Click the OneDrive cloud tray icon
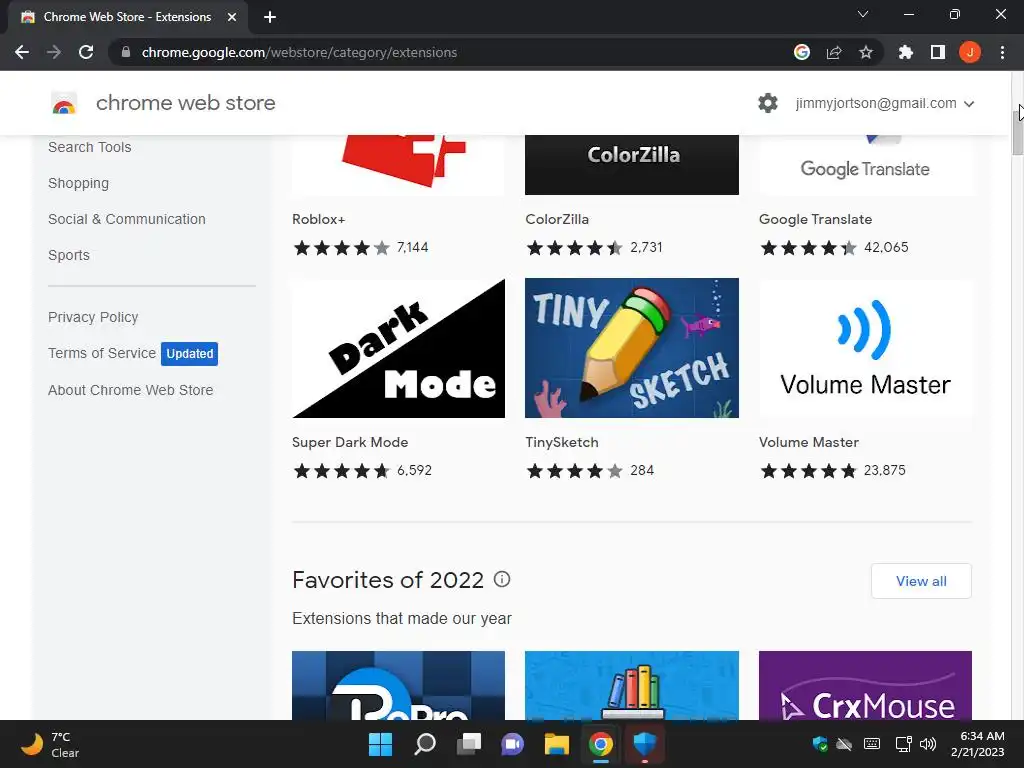The width and height of the screenshot is (1024, 768). click(x=844, y=744)
